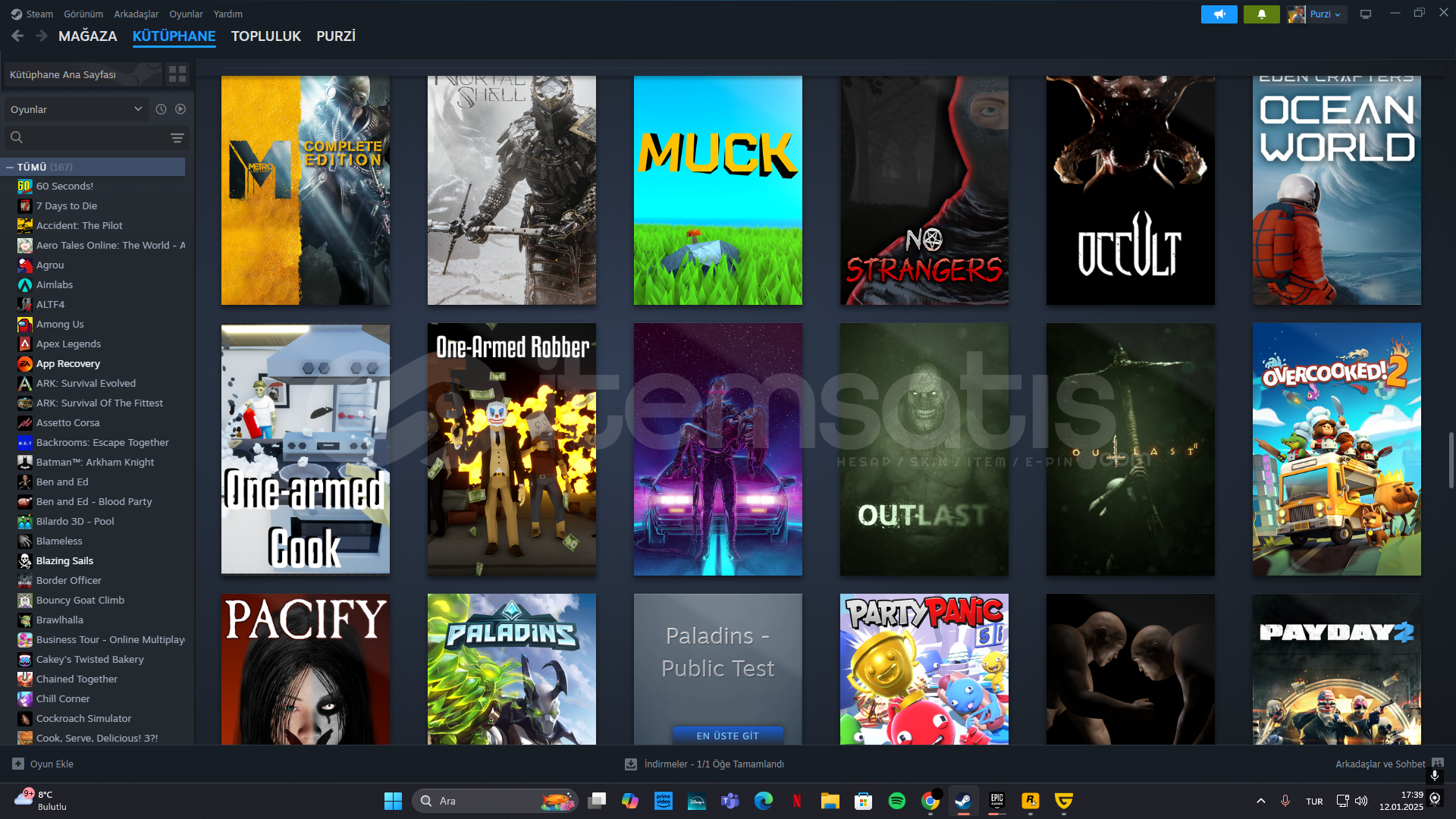Viewport: 1456px width, 819px height.
Task: Click the back navigation arrow
Action: [x=17, y=36]
